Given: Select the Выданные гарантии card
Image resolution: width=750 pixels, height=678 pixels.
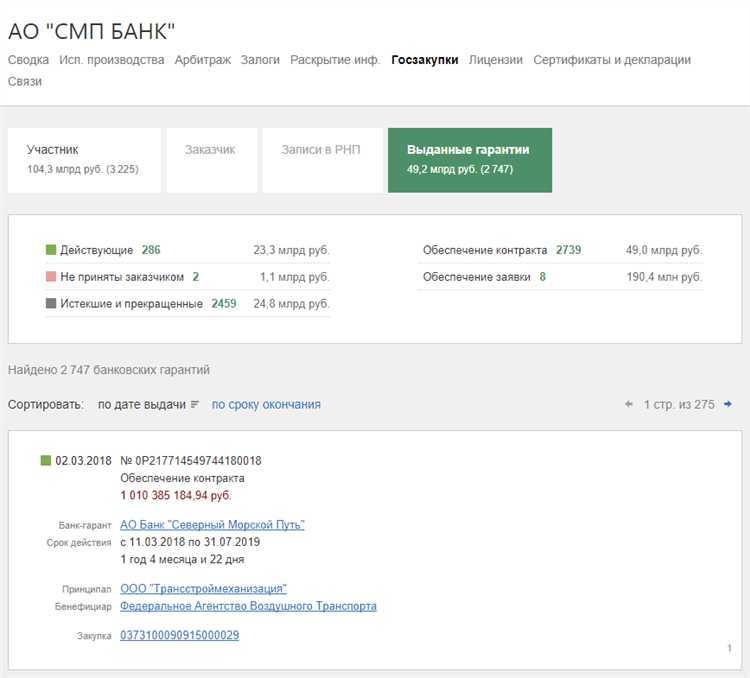Looking at the screenshot, I should [470, 160].
